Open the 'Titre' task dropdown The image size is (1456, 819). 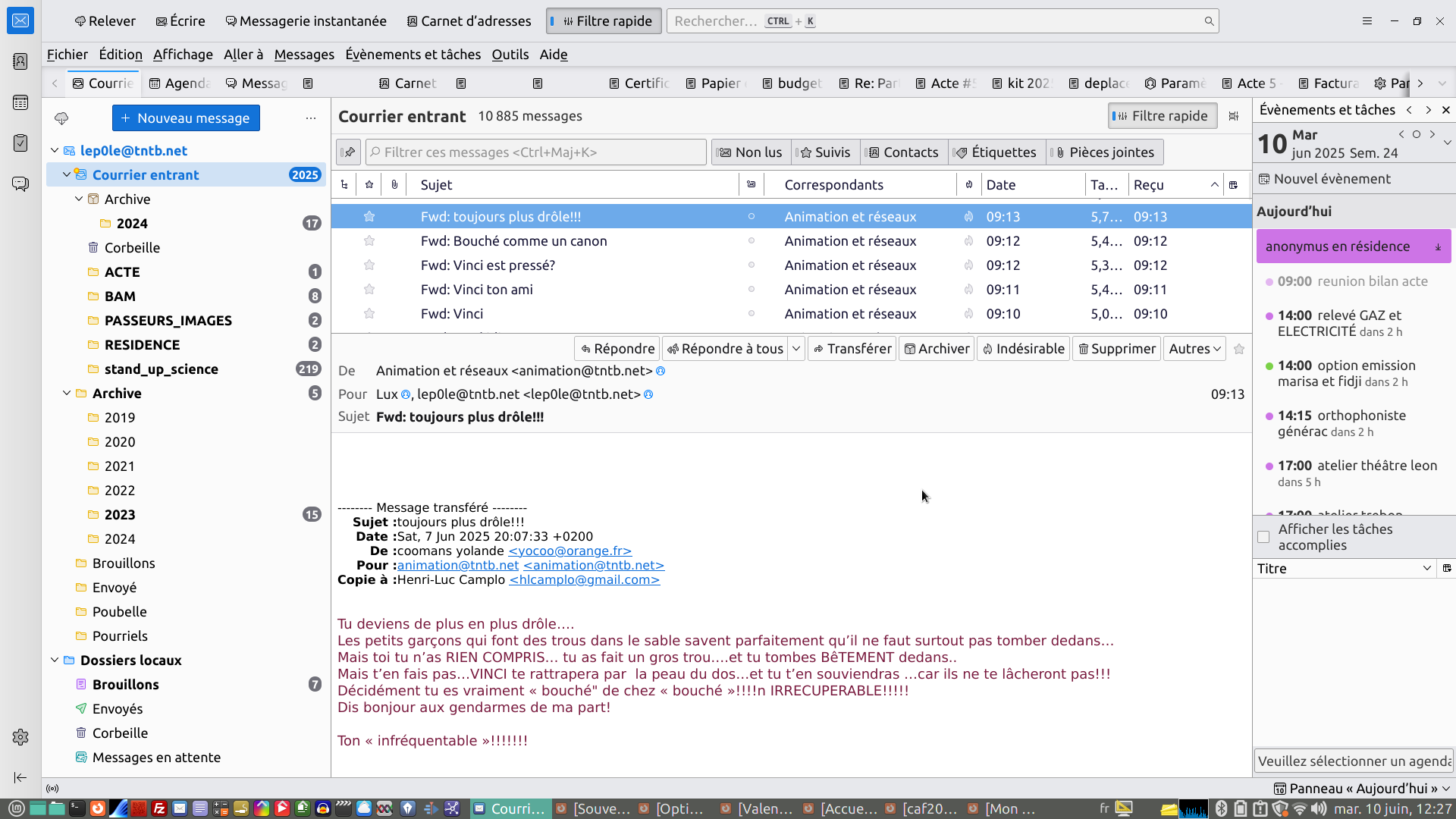[1426, 569]
